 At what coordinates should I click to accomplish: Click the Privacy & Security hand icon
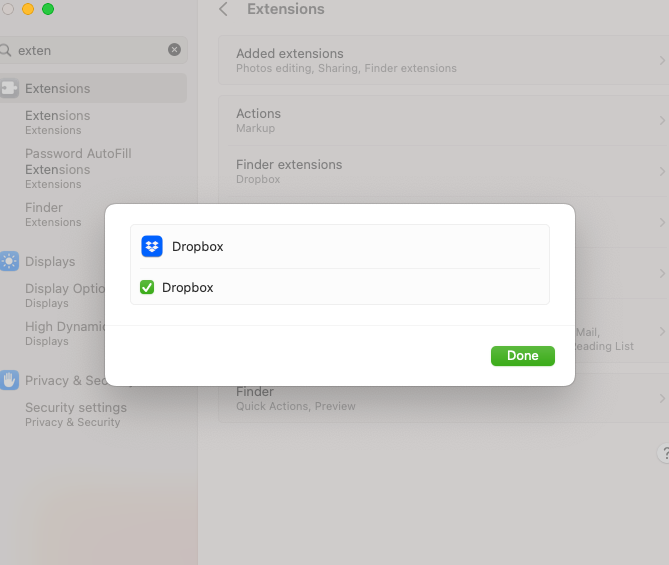(x=9, y=380)
